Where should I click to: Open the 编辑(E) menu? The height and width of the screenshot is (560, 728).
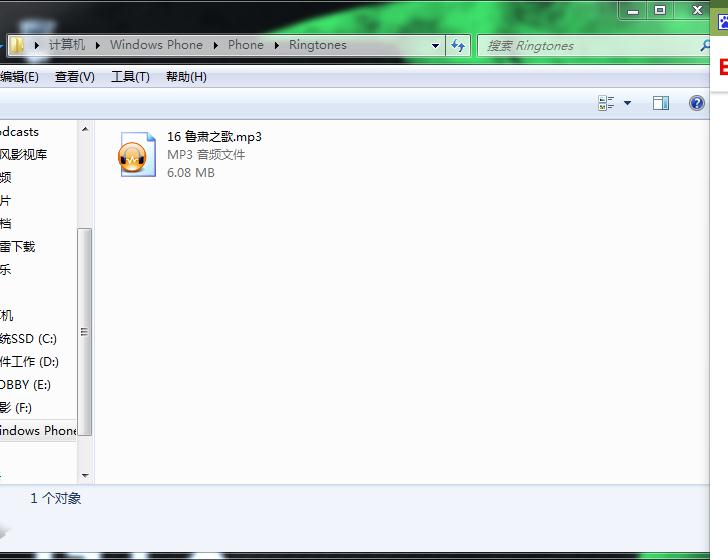[x=19, y=77]
